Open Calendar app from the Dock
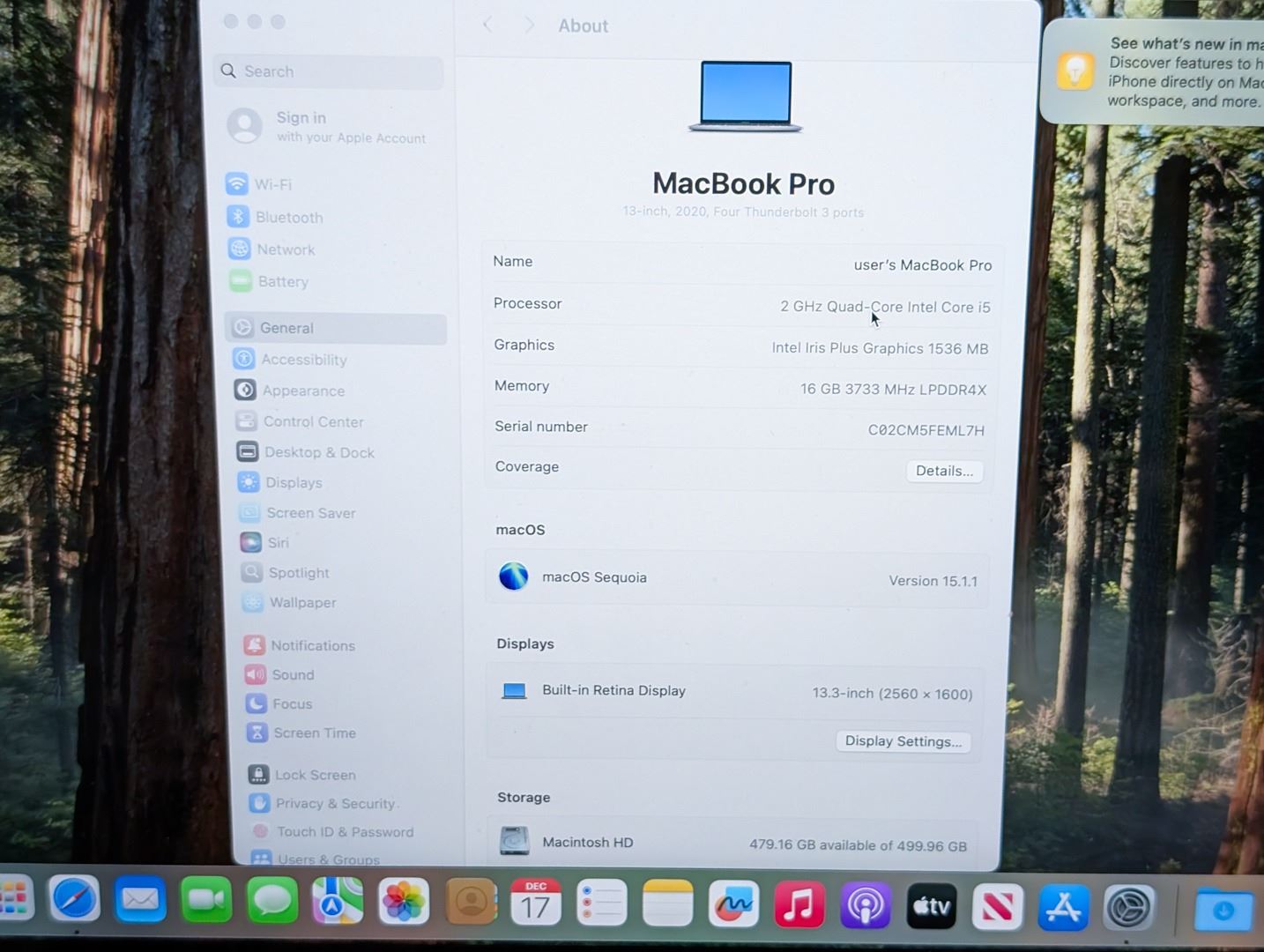 pyautogui.click(x=536, y=903)
